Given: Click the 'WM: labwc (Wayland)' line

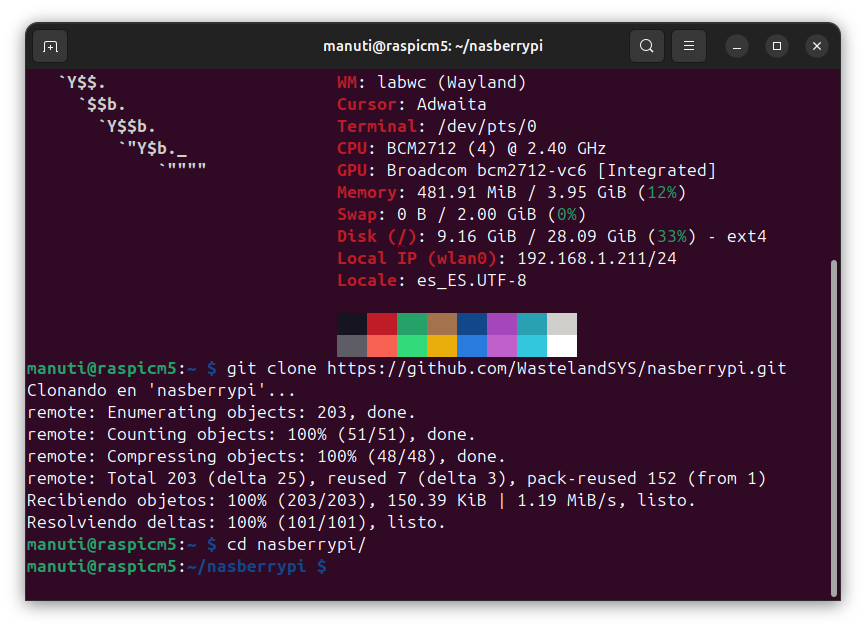Looking at the screenshot, I should click(431, 82).
